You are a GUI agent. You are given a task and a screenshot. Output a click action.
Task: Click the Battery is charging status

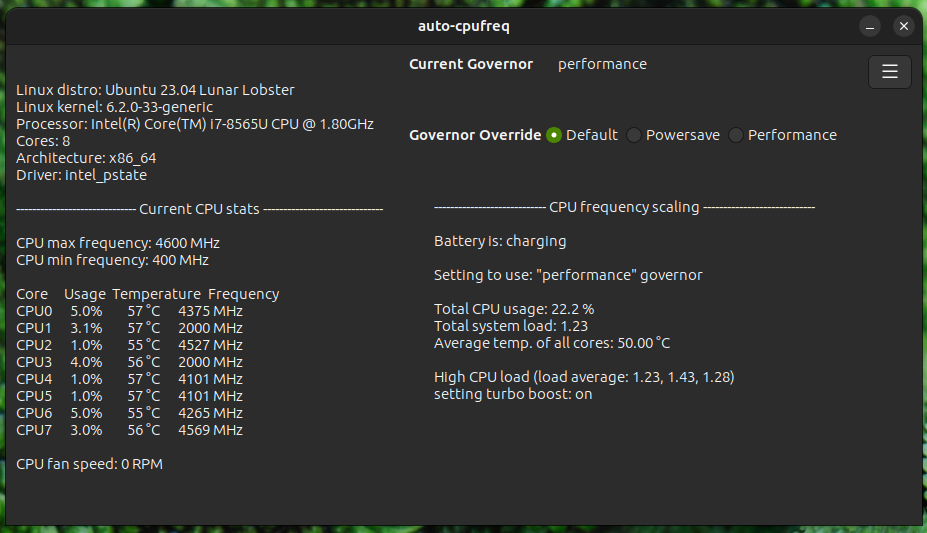(500, 241)
